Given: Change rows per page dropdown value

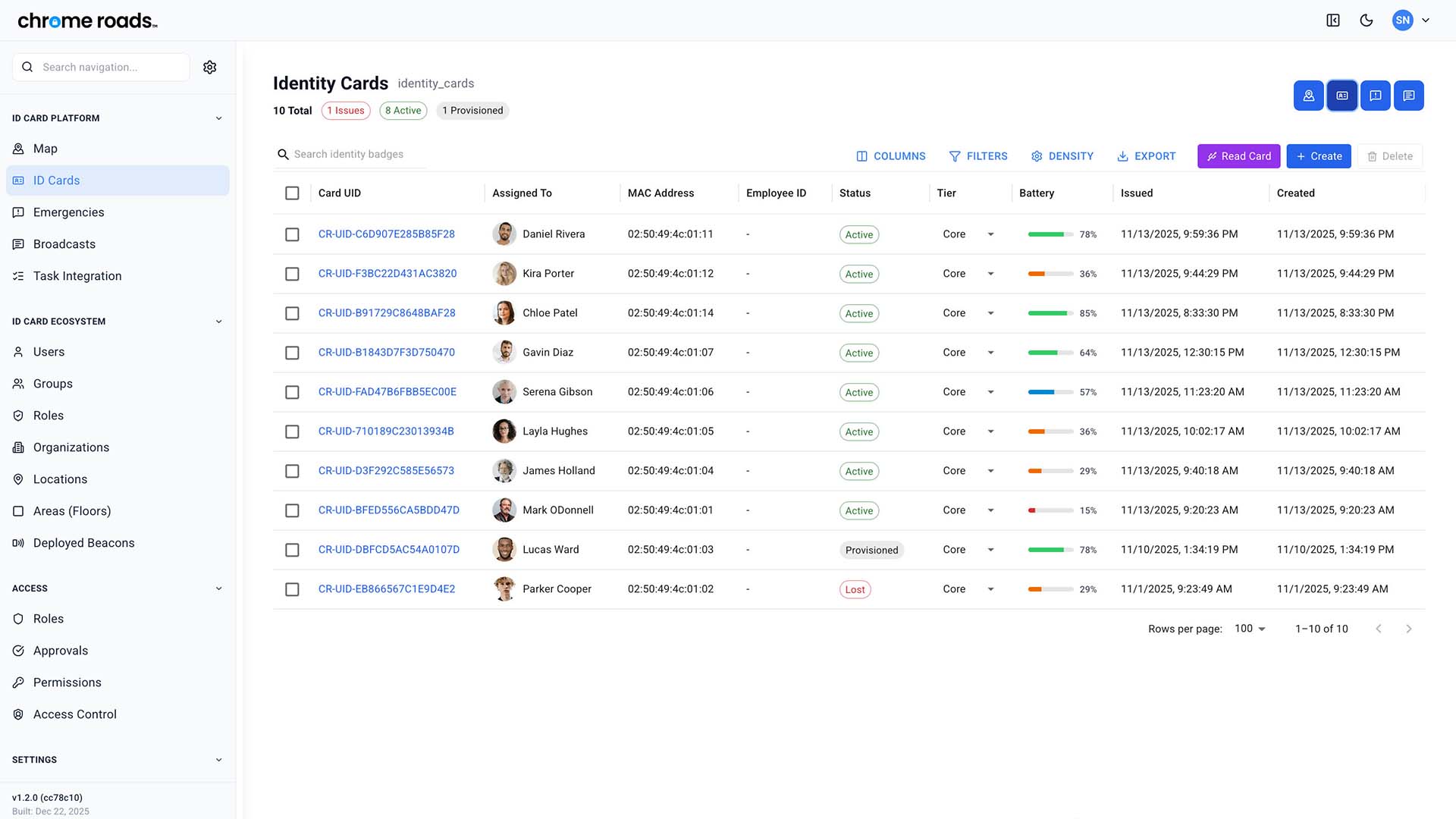Looking at the screenshot, I should [1250, 629].
